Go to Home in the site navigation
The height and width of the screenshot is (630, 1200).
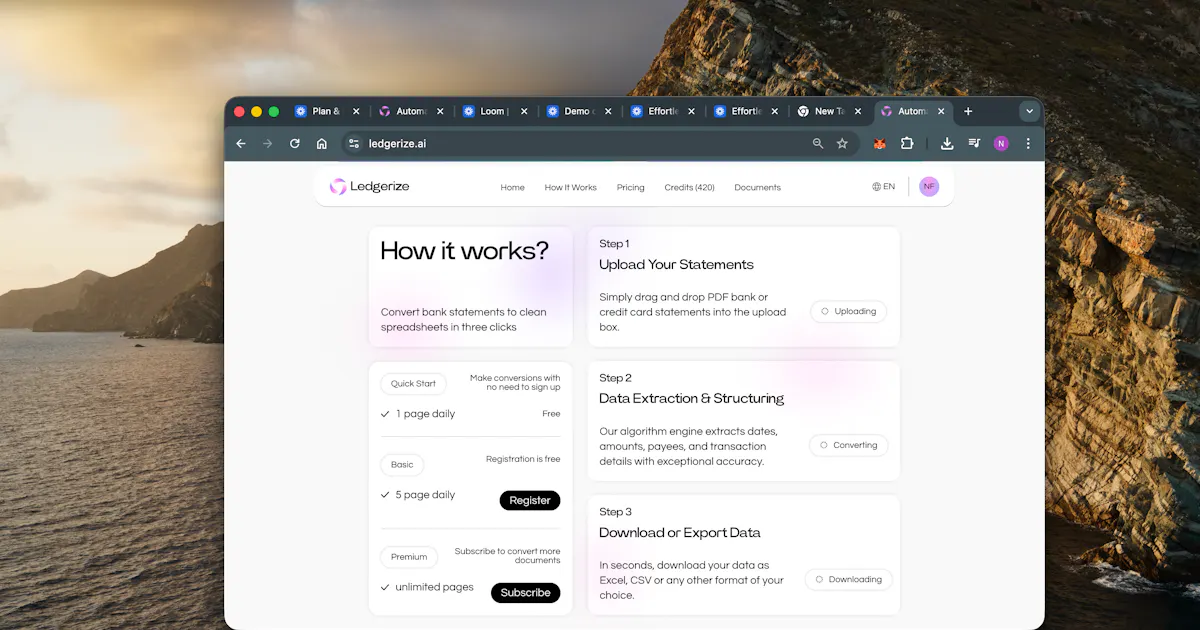[x=512, y=187]
